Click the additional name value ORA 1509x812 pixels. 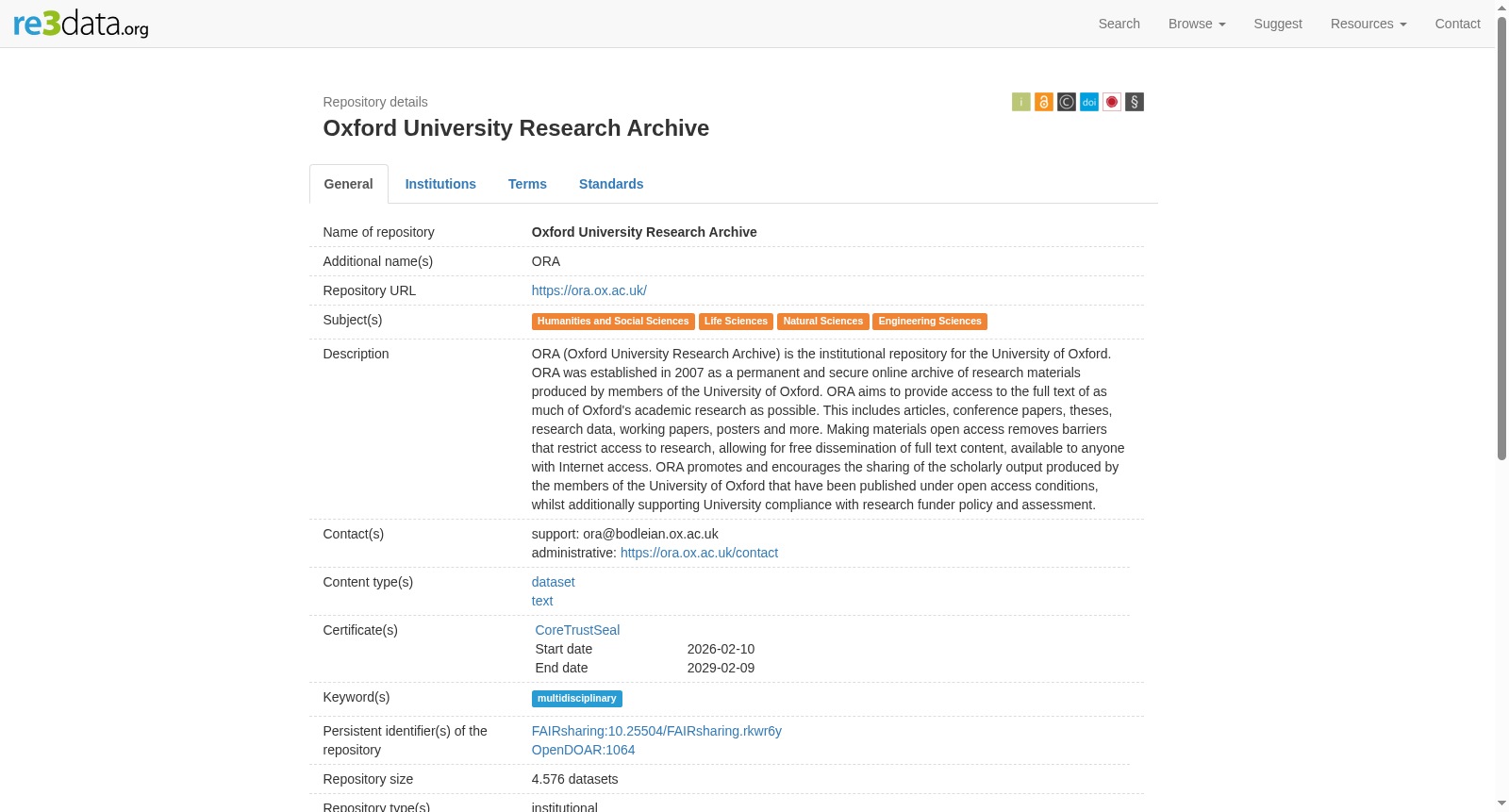coord(546,261)
